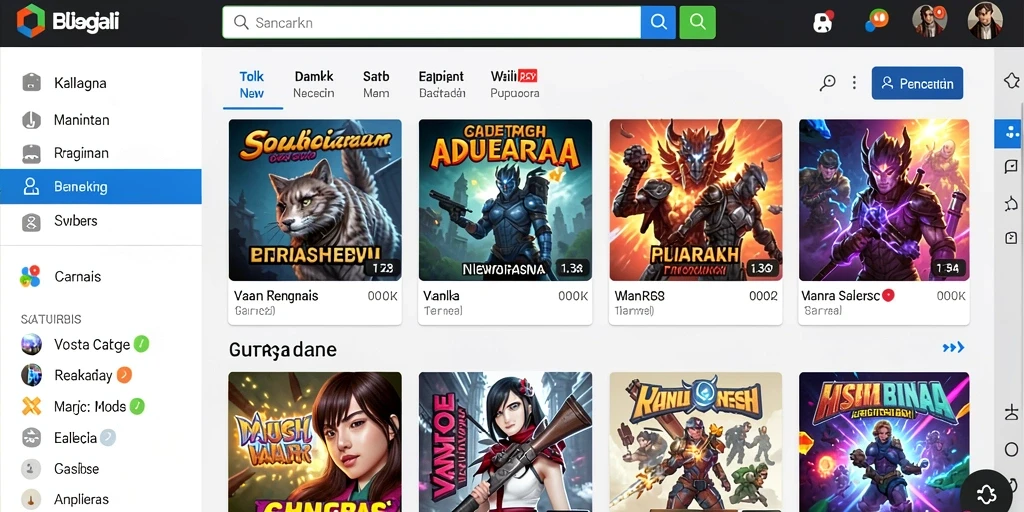Open the Soubcicraam cat game thumbnail
The width and height of the screenshot is (1024, 512).
point(315,200)
